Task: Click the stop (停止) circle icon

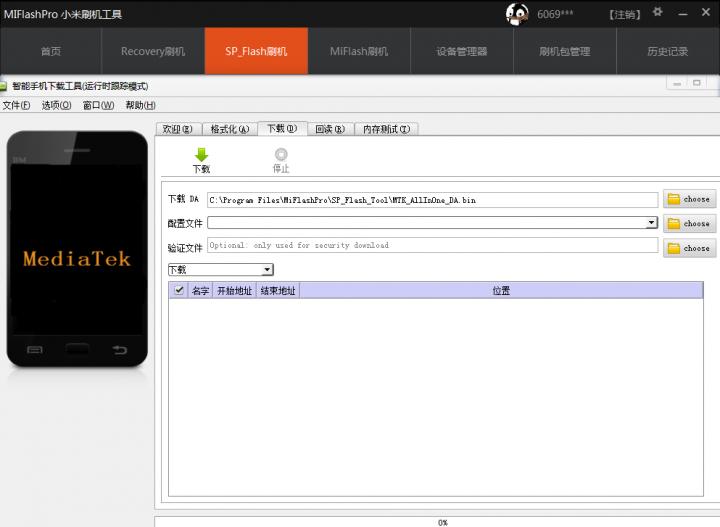Action: click(x=281, y=154)
